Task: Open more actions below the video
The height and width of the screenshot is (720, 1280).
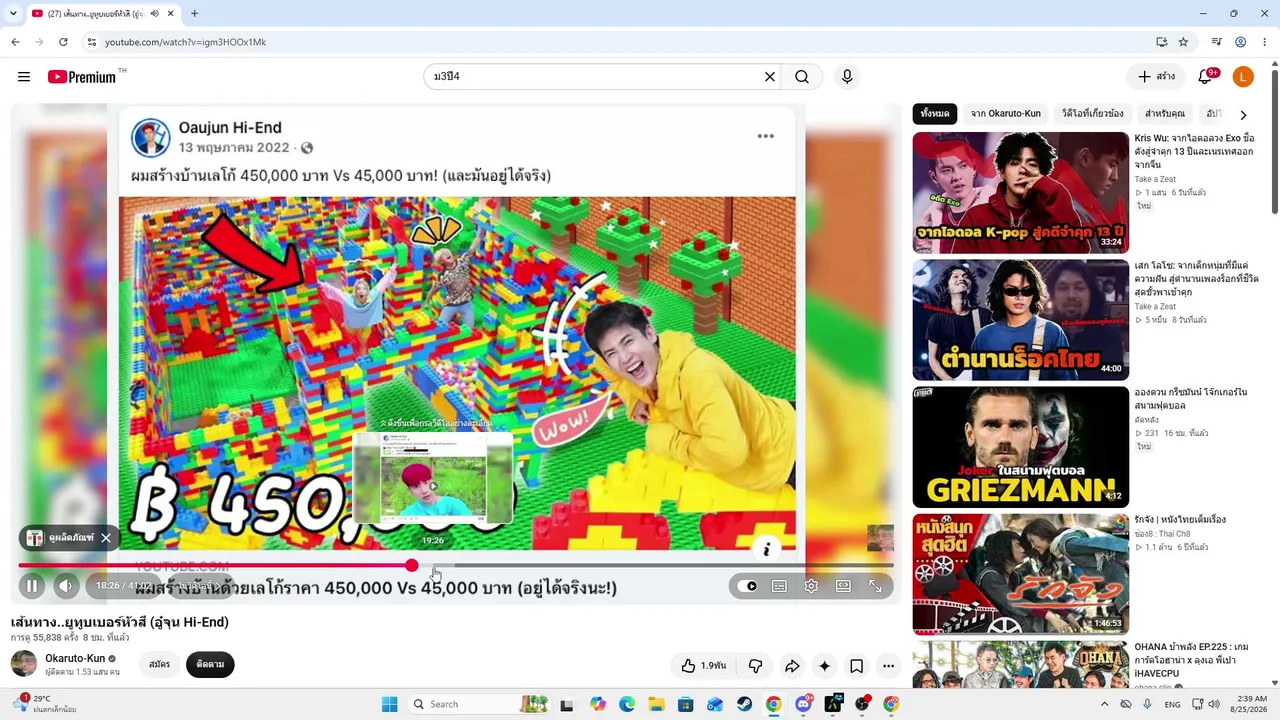Action: (888, 666)
